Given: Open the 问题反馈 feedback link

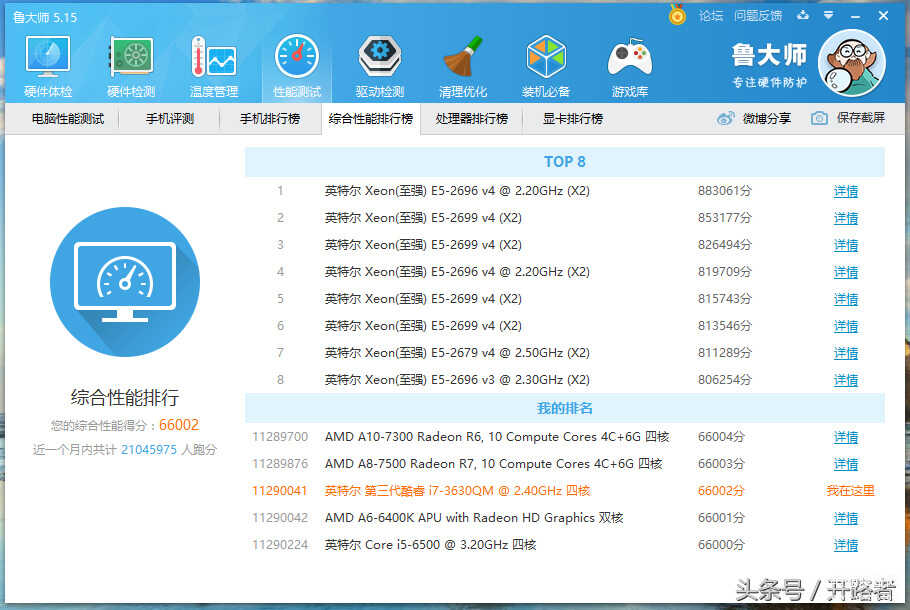Looking at the screenshot, I should (758, 16).
